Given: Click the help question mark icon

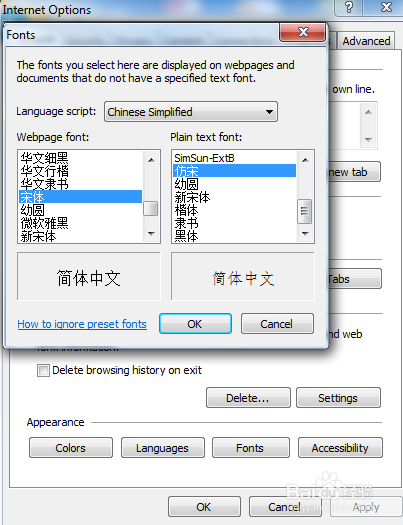Looking at the screenshot, I should click(349, 7).
